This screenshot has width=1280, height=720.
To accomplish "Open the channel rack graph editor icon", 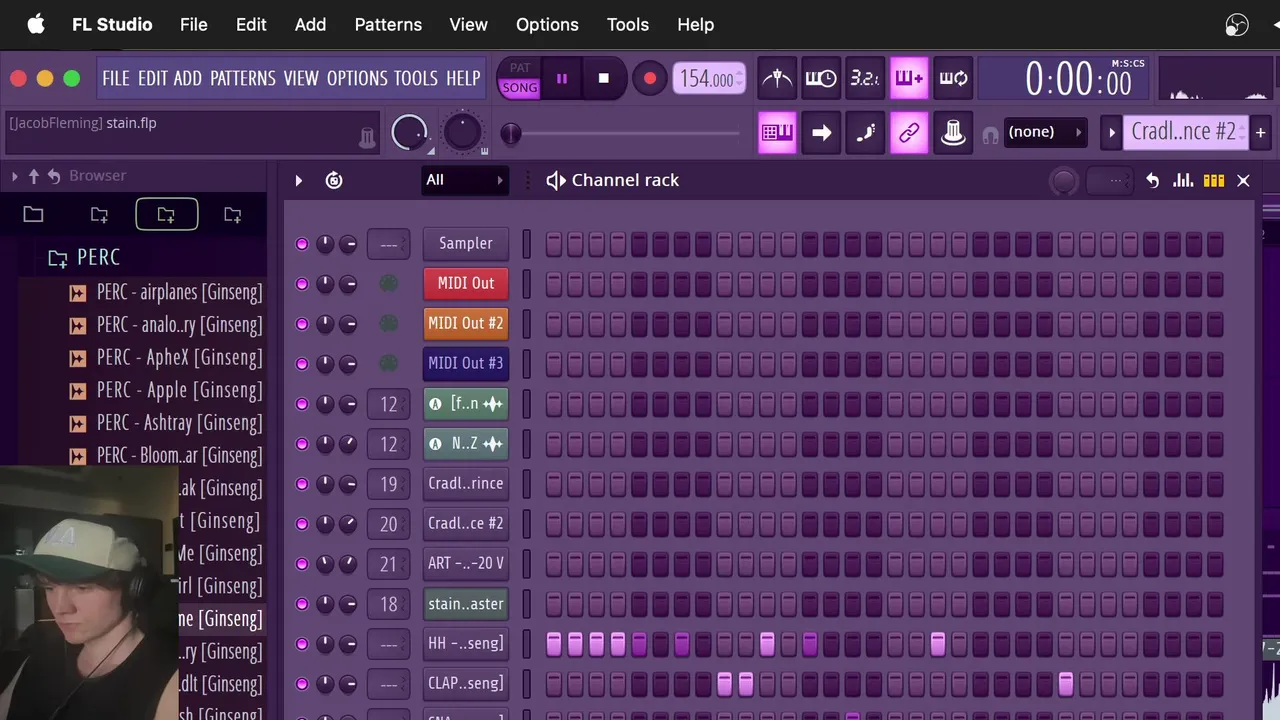I will coord(1183,180).
